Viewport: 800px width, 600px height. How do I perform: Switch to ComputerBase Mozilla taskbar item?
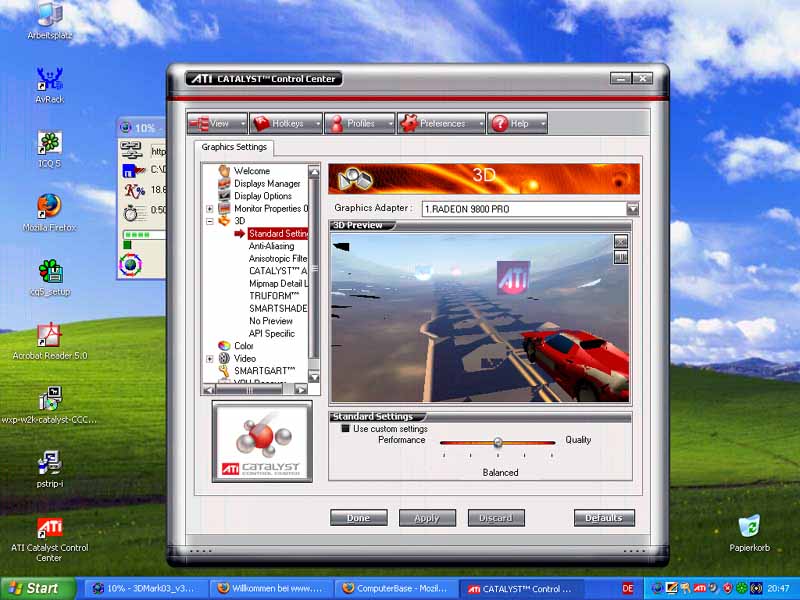[x=396, y=588]
